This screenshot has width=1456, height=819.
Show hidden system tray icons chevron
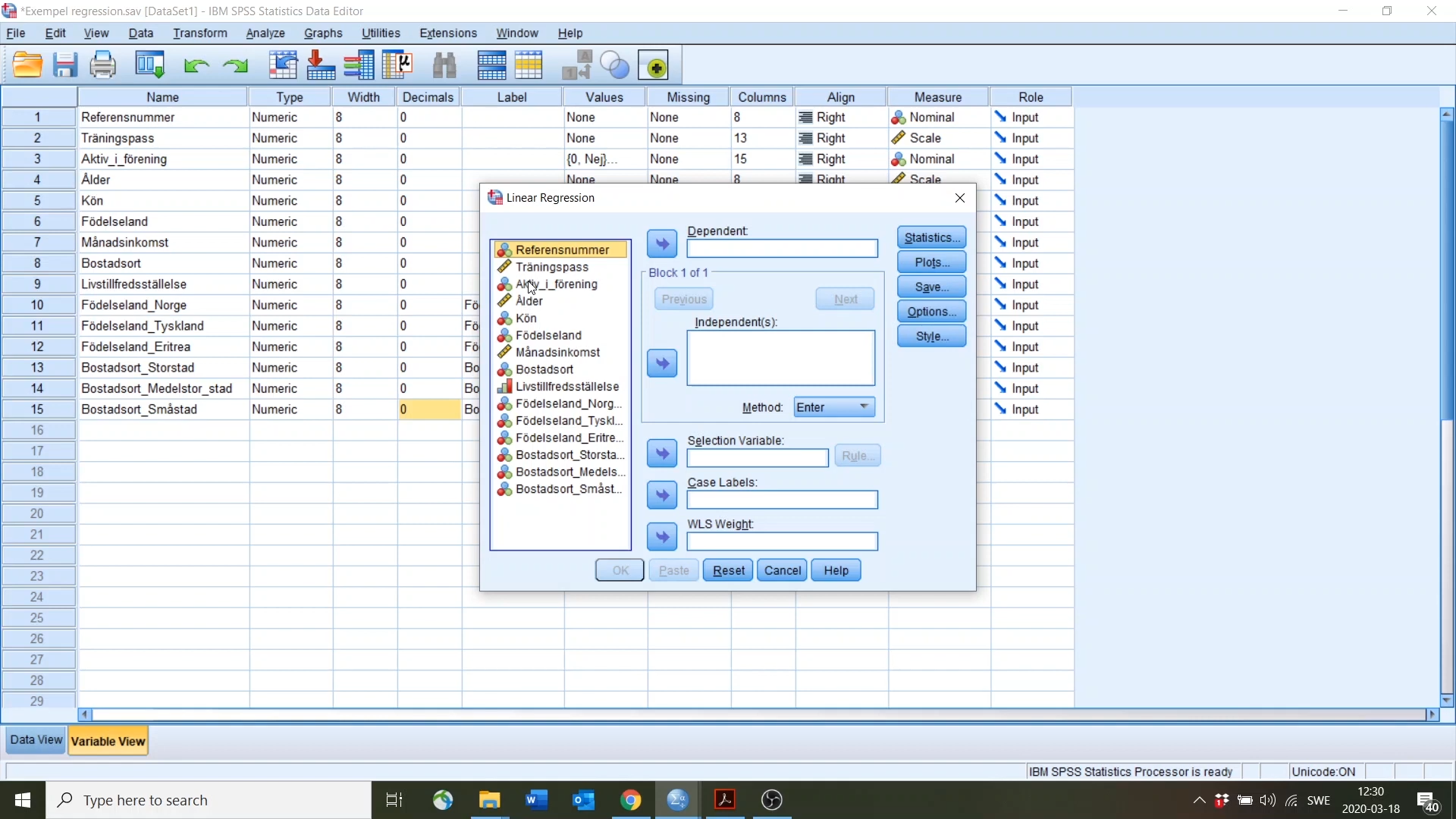pos(1199,800)
